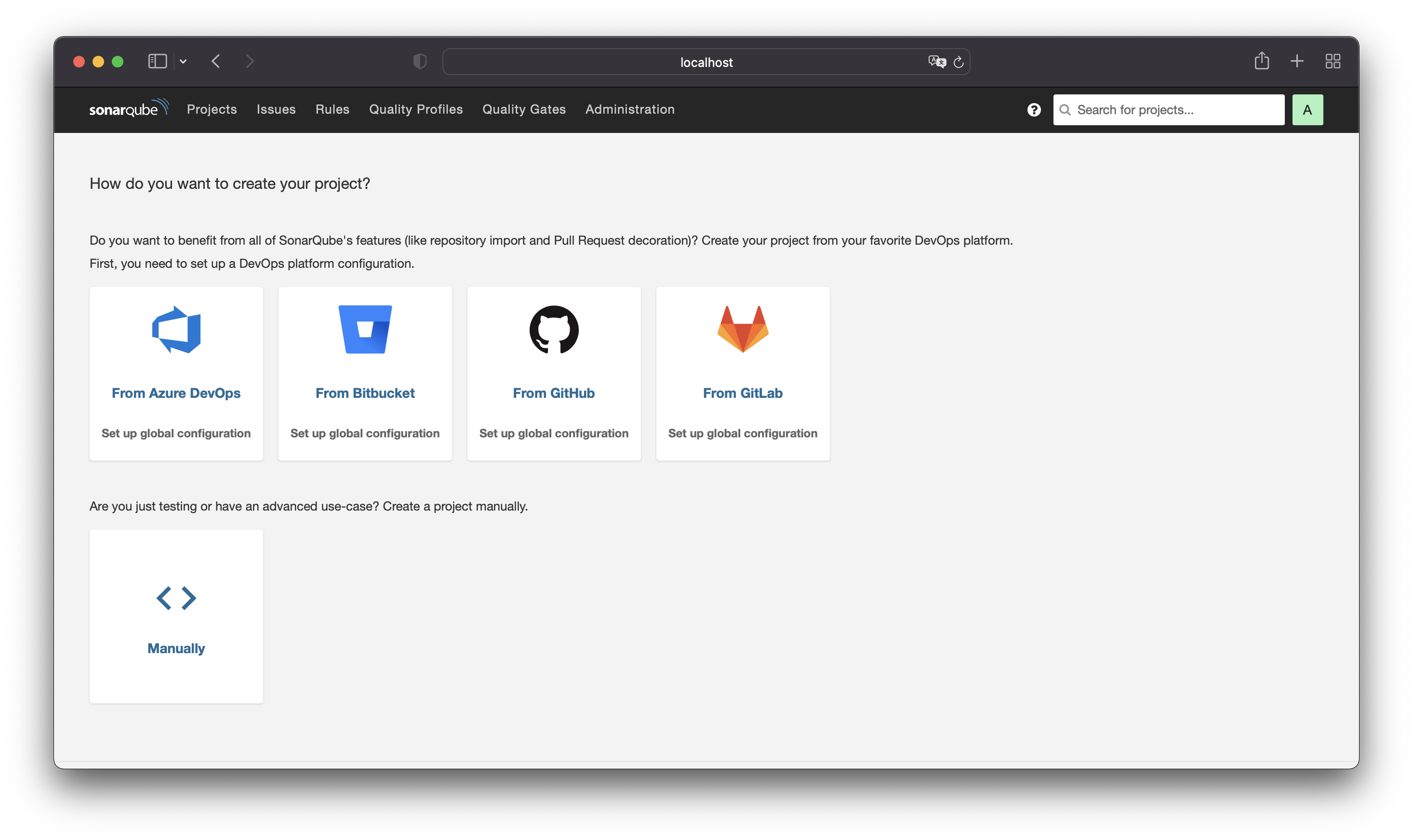The height and width of the screenshot is (840, 1413).
Task: Open the help question mark icon
Action: (1034, 110)
